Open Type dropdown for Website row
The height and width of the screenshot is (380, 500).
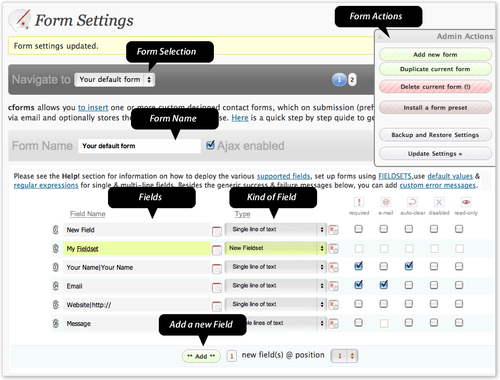276,304
